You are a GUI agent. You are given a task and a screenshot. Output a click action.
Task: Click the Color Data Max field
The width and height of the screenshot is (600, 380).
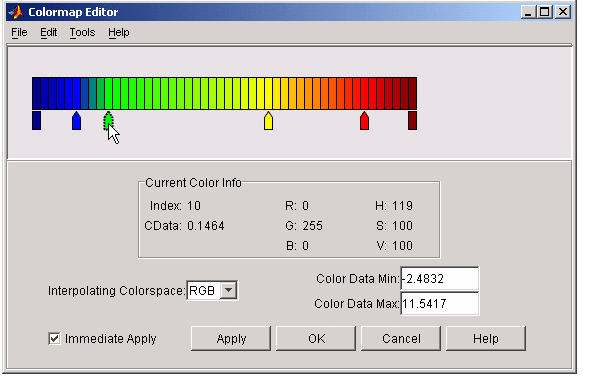coord(440,303)
